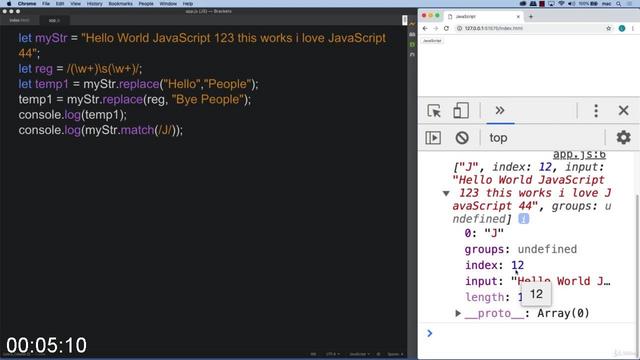640x360 pixels.
Task: Select the JavaScript browser tab
Action: (483, 17)
